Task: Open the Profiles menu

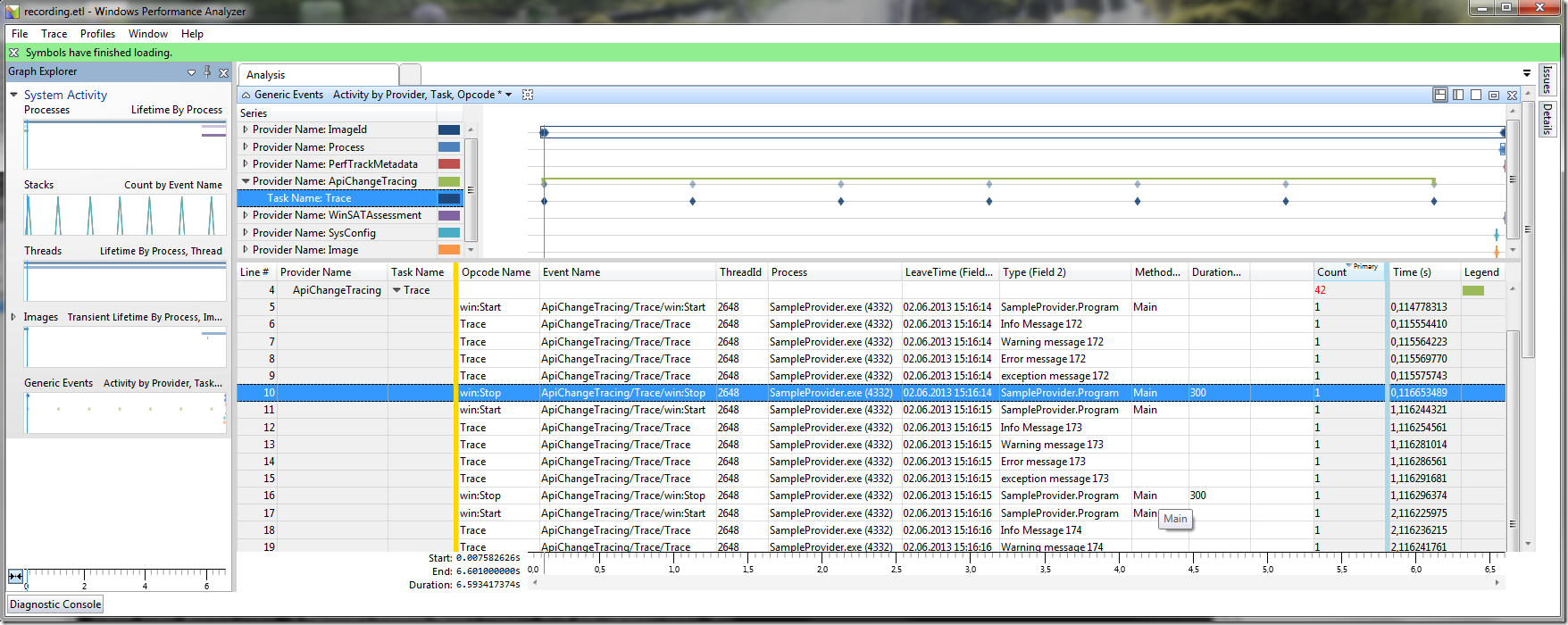Action: (97, 34)
